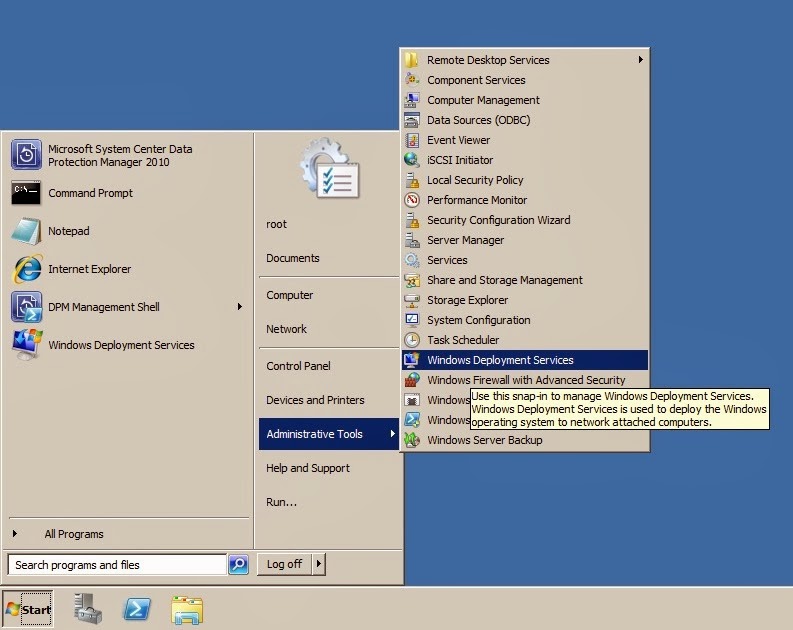Focus the Search programs and files box
793x630 pixels.
(x=117, y=565)
